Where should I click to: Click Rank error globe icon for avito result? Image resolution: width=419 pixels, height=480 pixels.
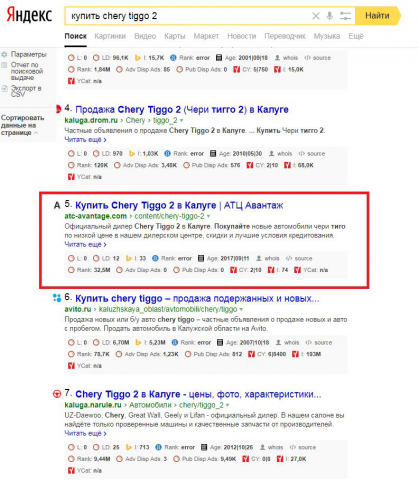pyautogui.click(x=175, y=342)
